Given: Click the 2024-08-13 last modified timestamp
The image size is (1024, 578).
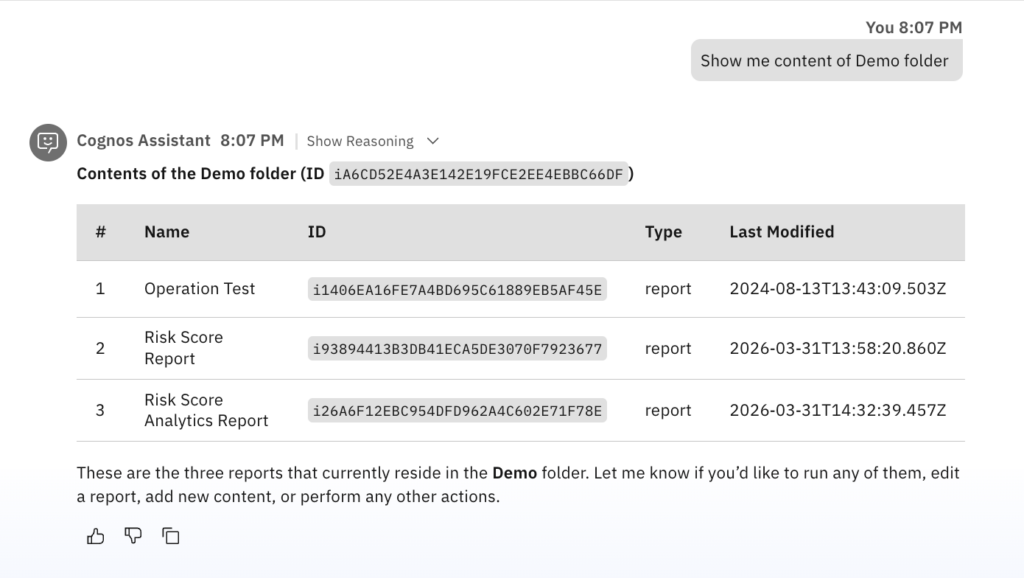Looking at the screenshot, I should (837, 289).
